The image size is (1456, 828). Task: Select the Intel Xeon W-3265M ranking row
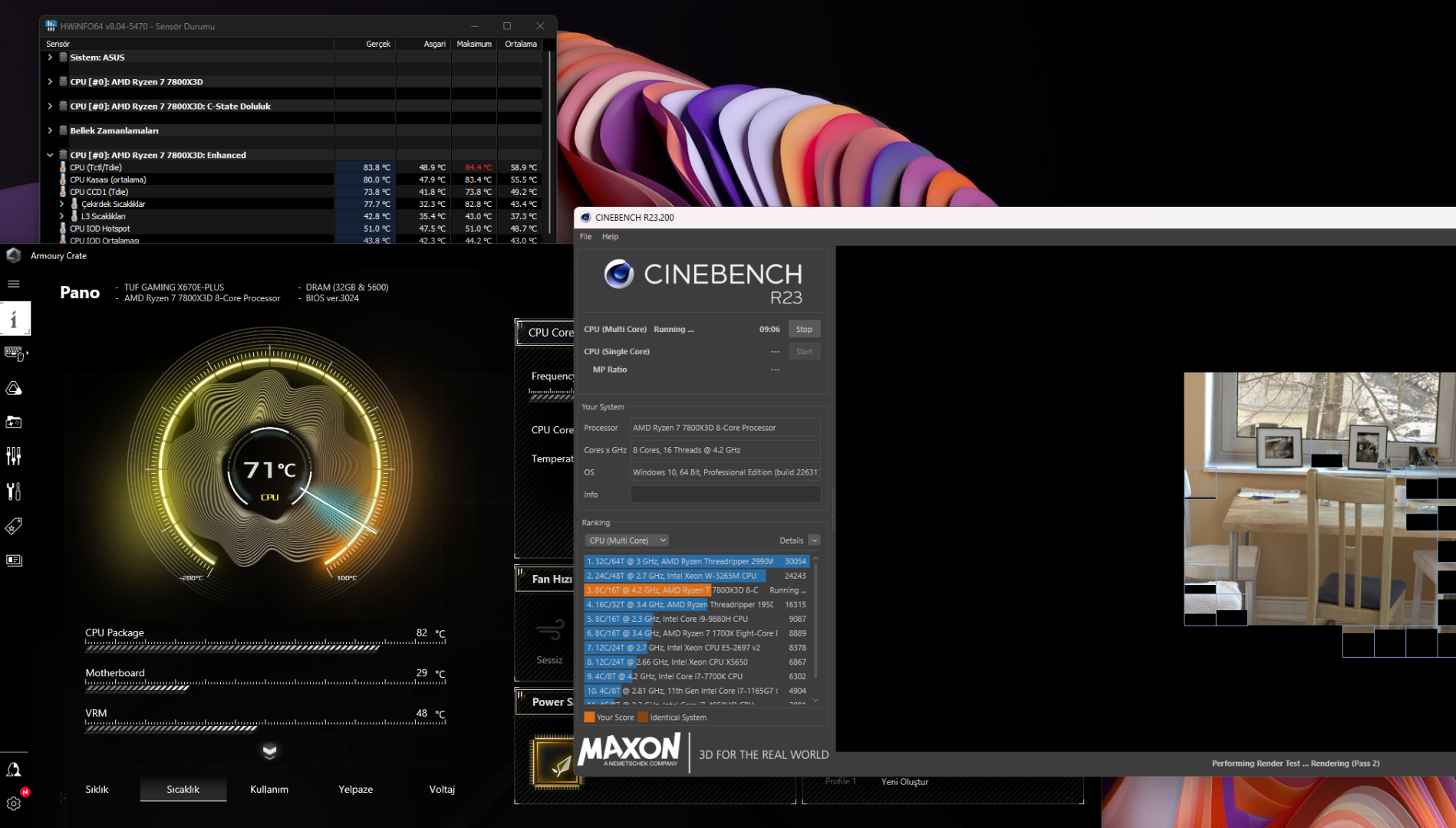tap(696, 576)
